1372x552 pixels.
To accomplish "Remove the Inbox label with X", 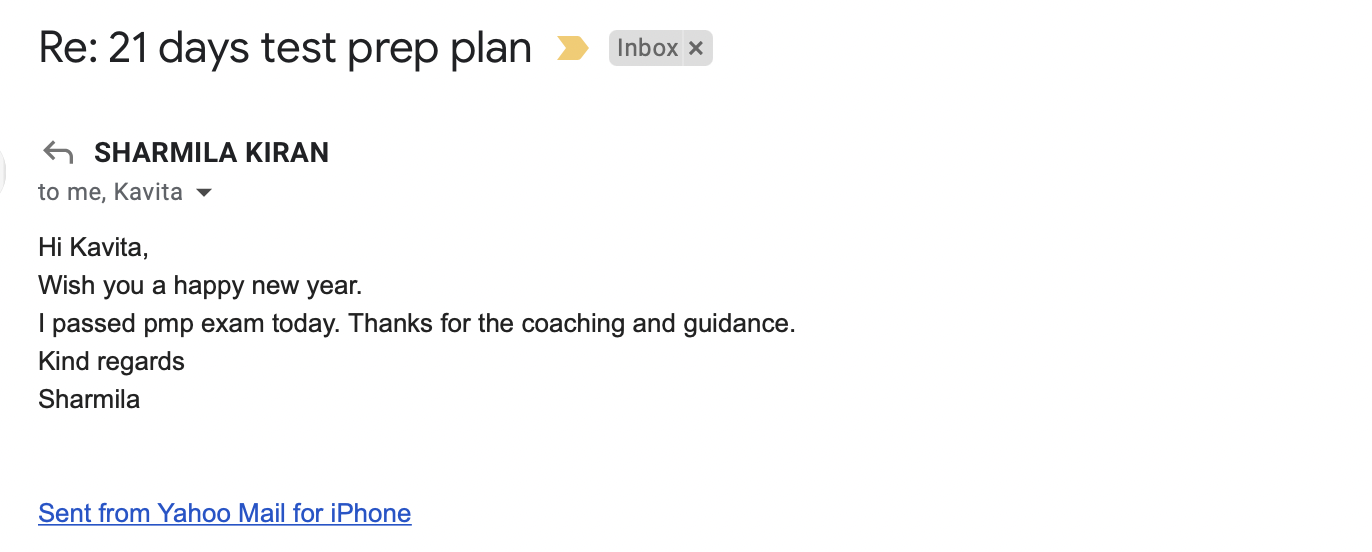I will click(697, 48).
